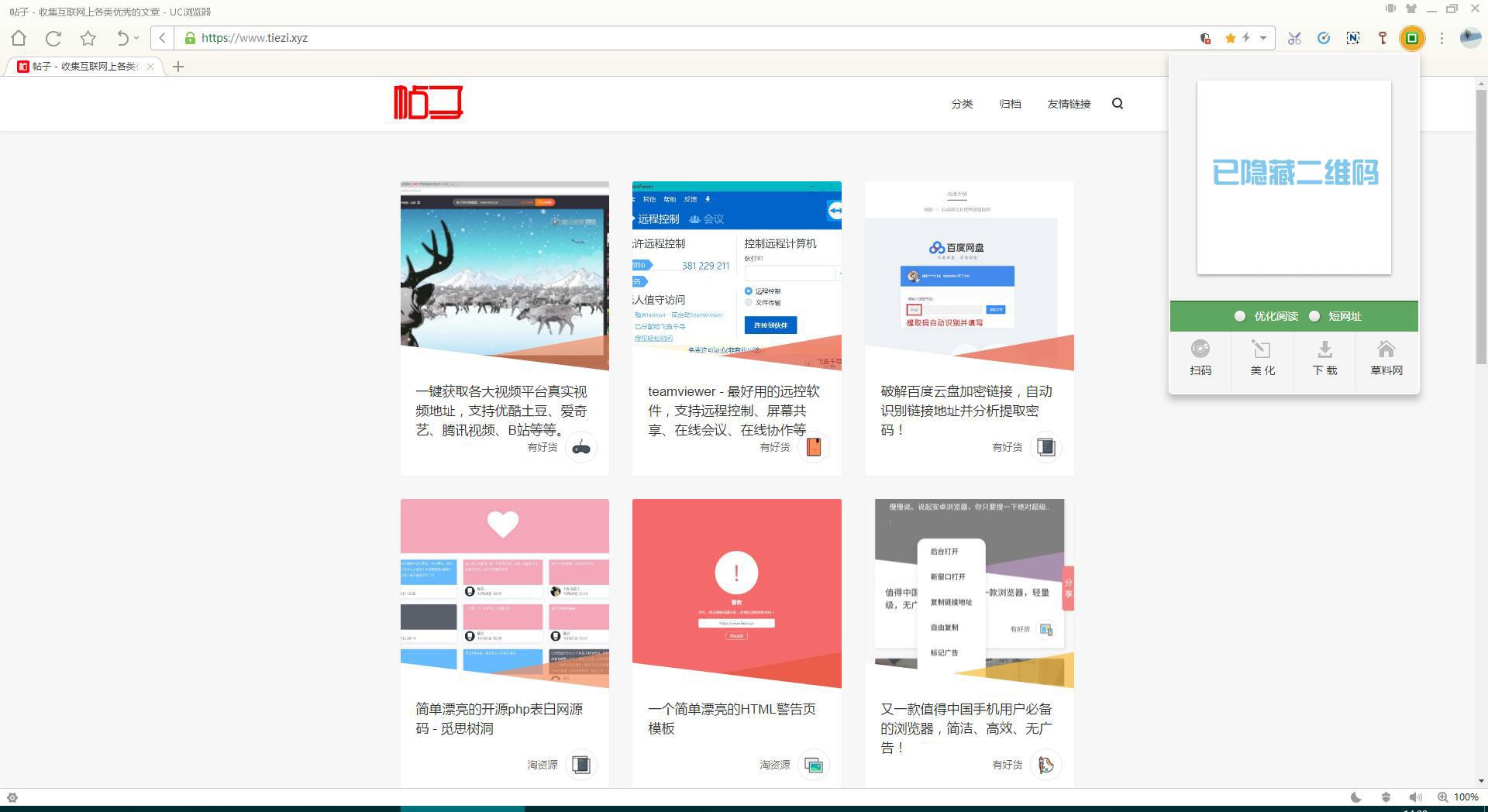The height and width of the screenshot is (812, 1488).
Task: Open the vertical three-dot browser menu
Action: coord(1441,38)
